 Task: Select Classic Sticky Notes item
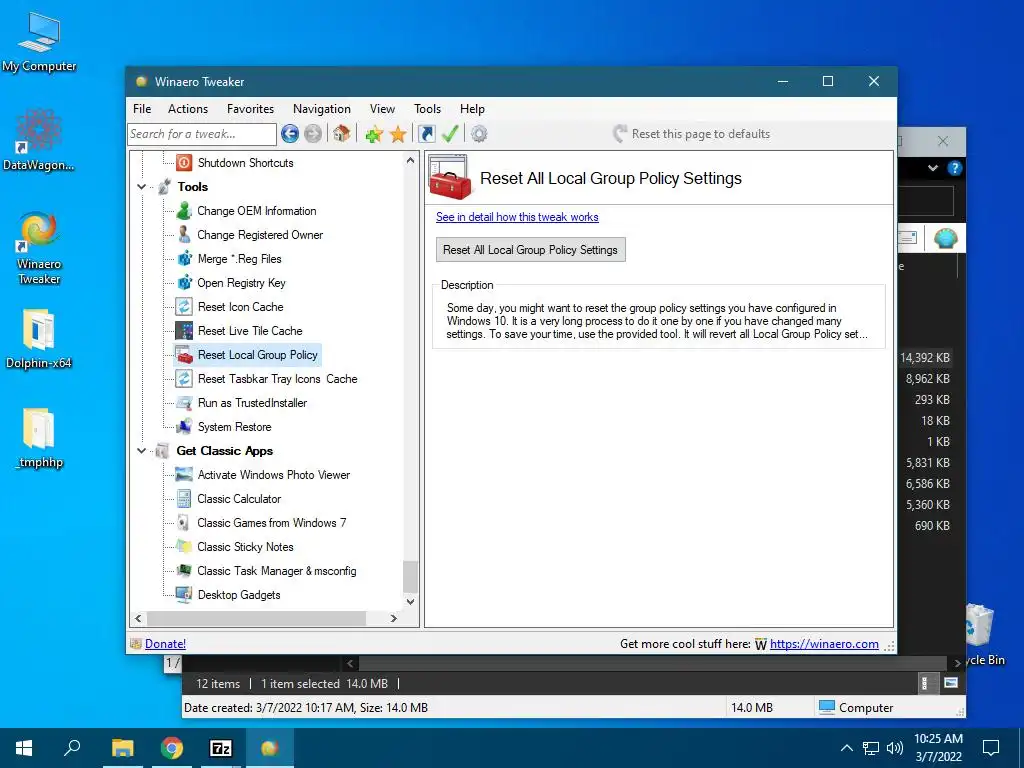pos(245,547)
